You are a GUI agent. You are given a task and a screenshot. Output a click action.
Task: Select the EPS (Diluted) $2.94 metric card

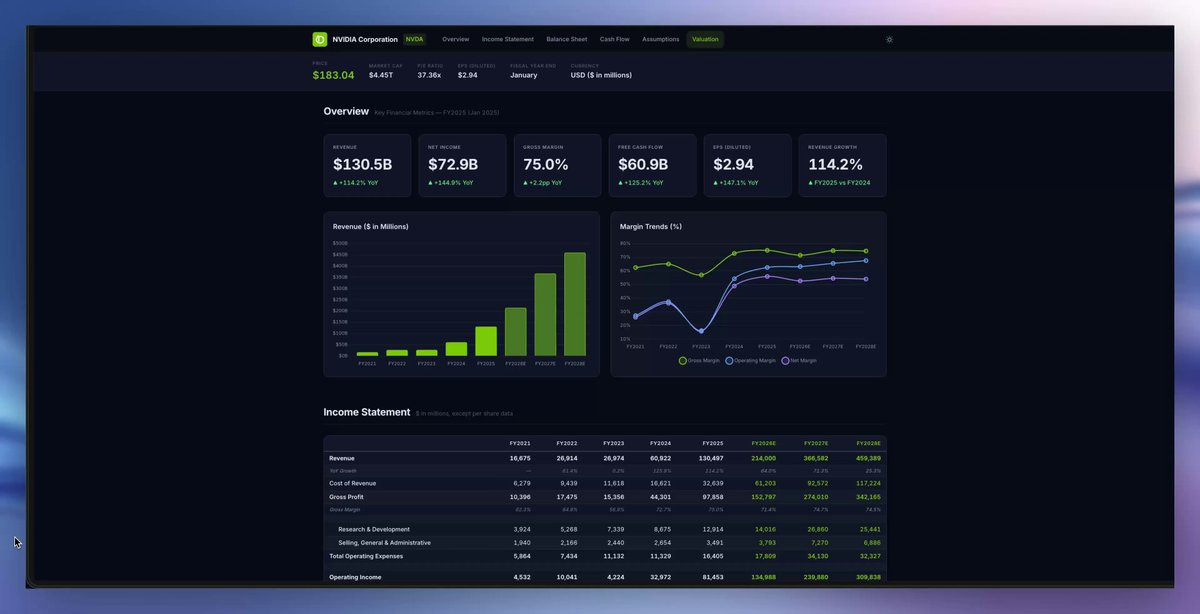coord(747,165)
